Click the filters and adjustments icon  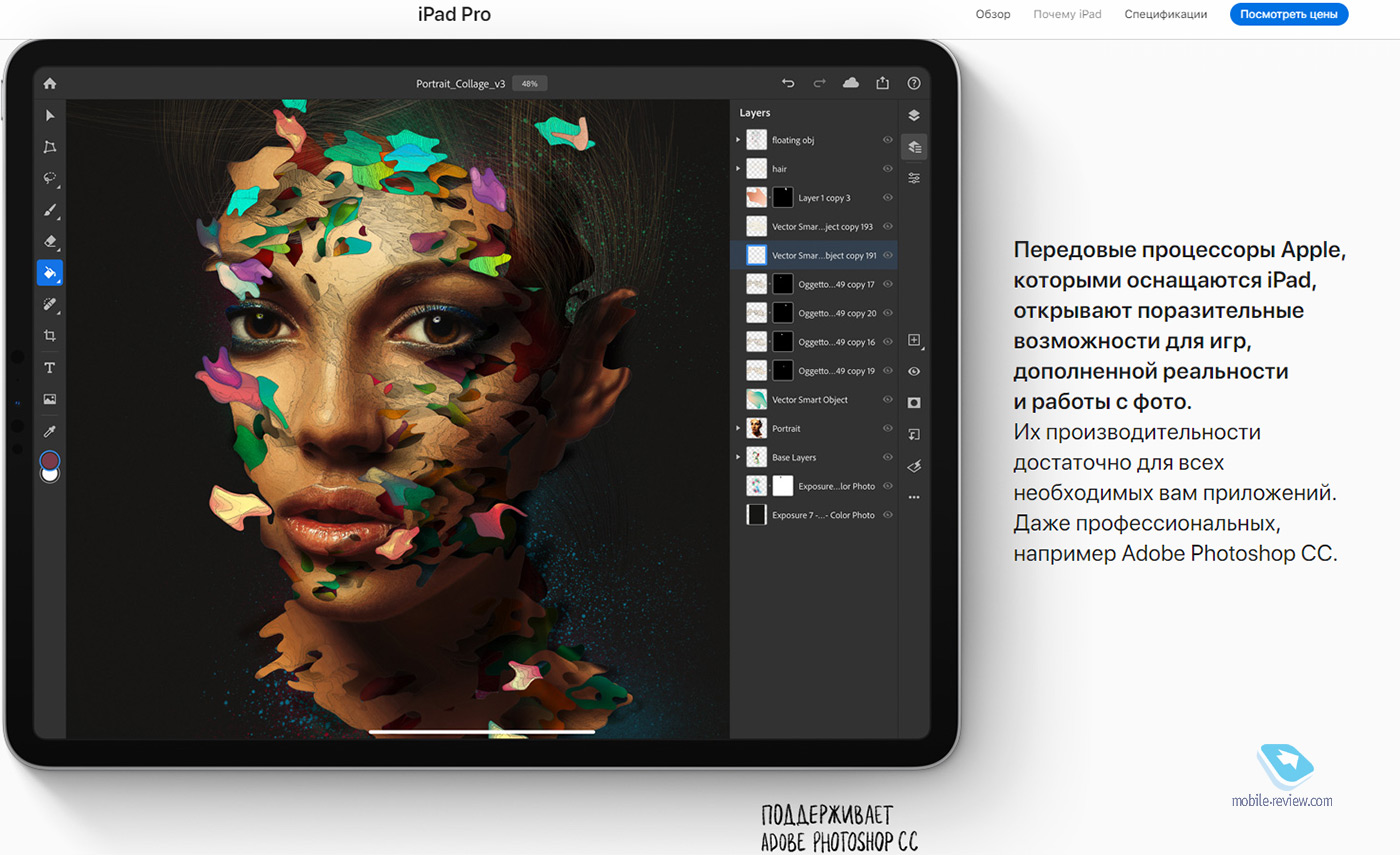914,465
